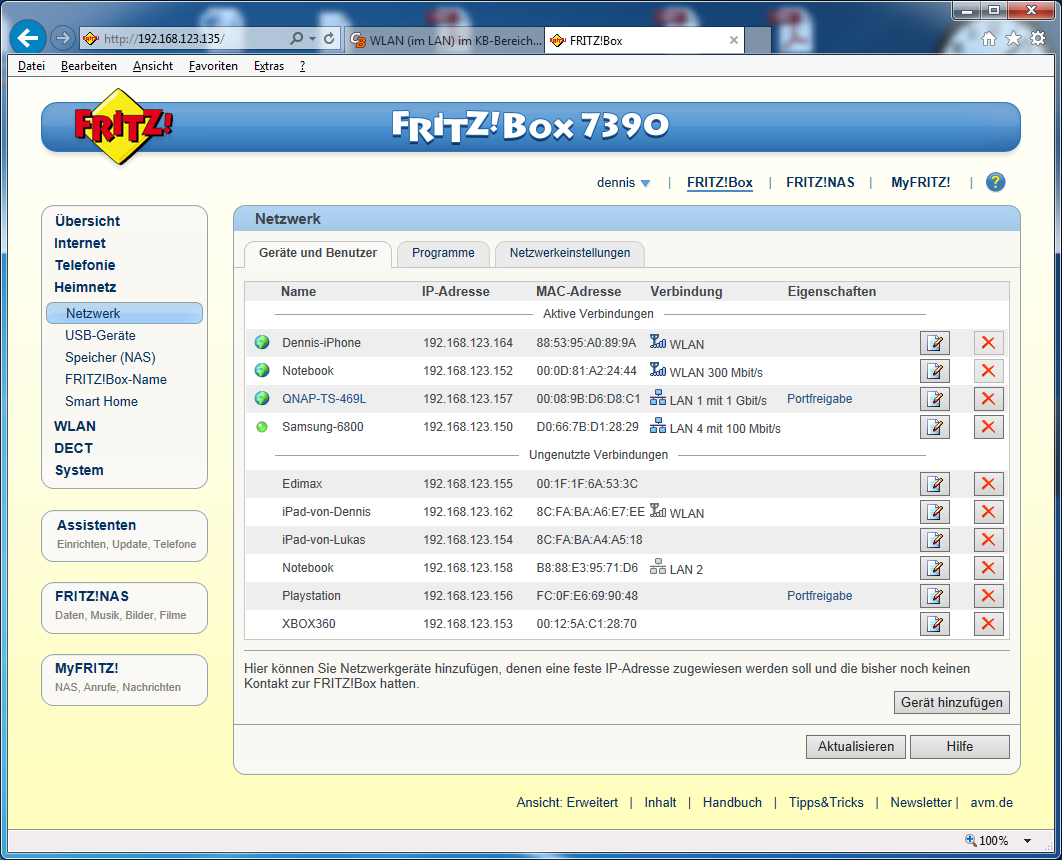Go back with the browser back arrow
The image size is (1062, 860).
click(28, 38)
